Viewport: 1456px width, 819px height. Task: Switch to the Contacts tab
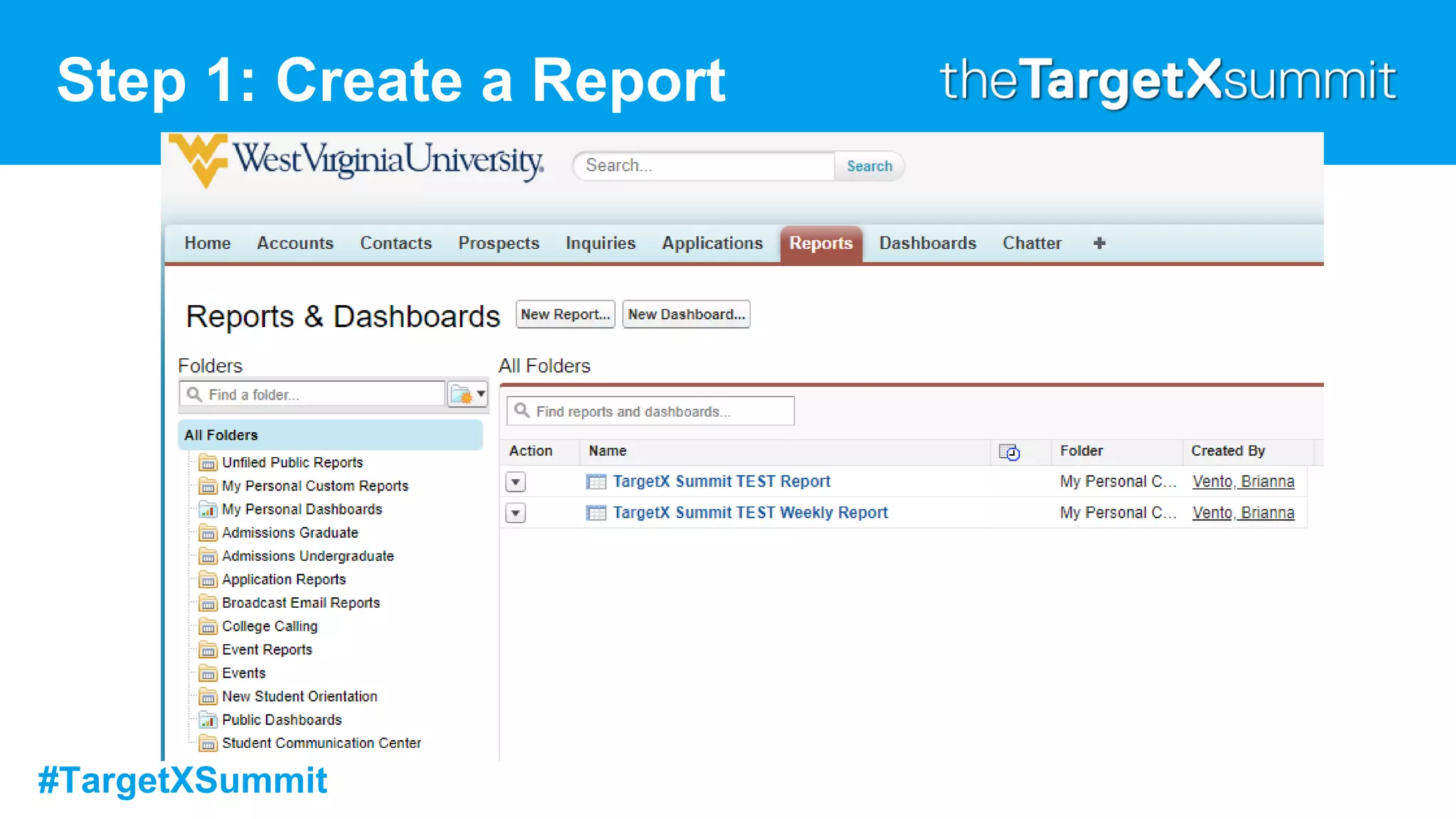(396, 243)
